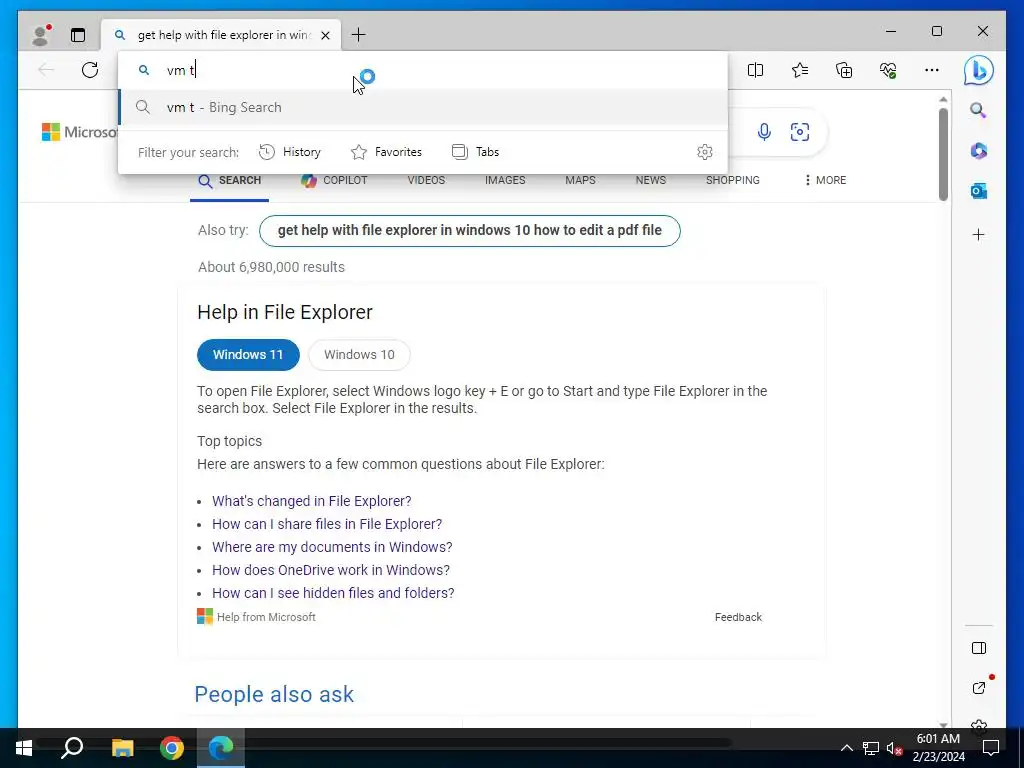This screenshot has height=768, width=1024.
Task: Filter search by Favorites
Action: pyautogui.click(x=387, y=152)
